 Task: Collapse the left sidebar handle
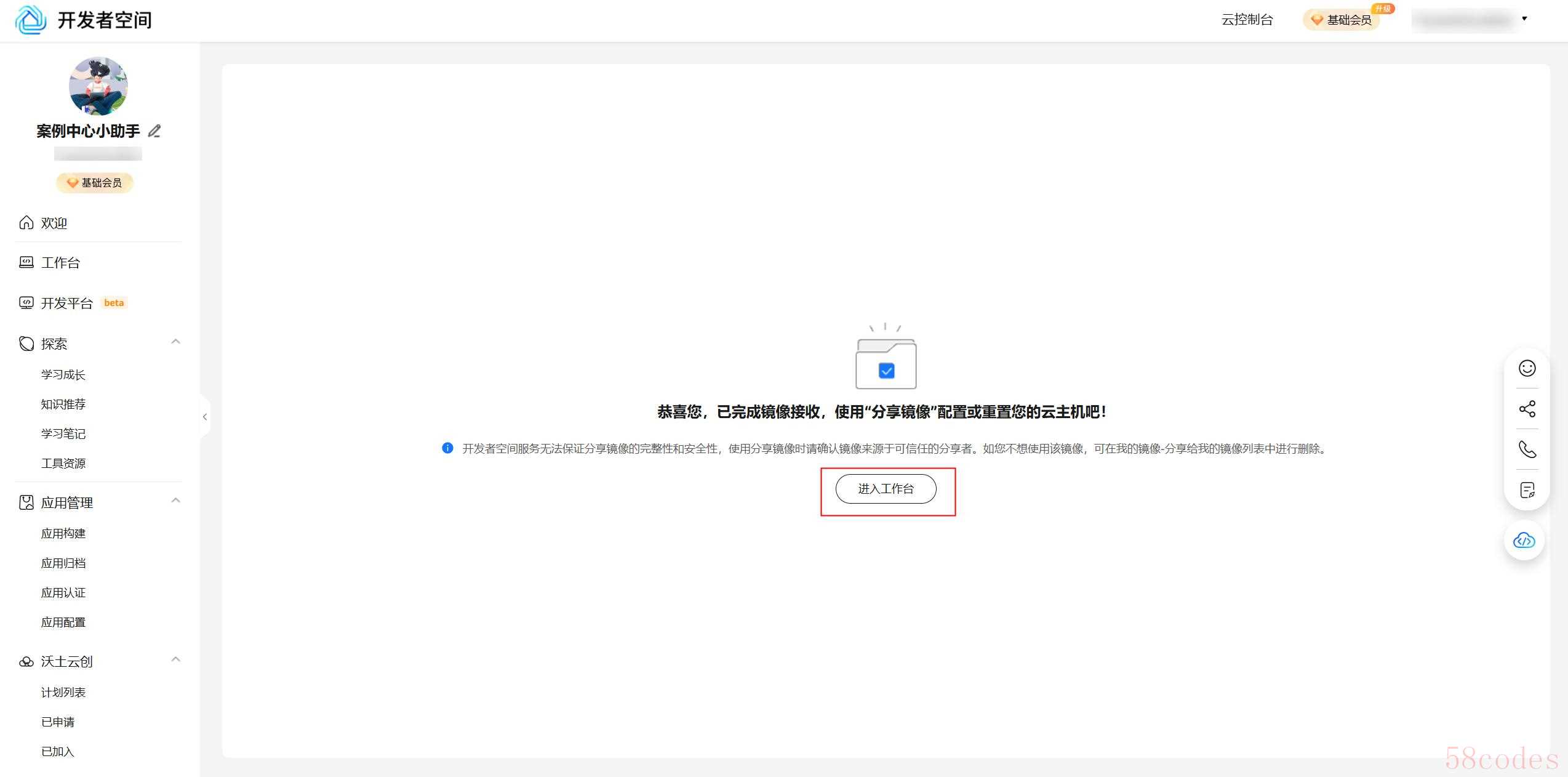coord(205,417)
